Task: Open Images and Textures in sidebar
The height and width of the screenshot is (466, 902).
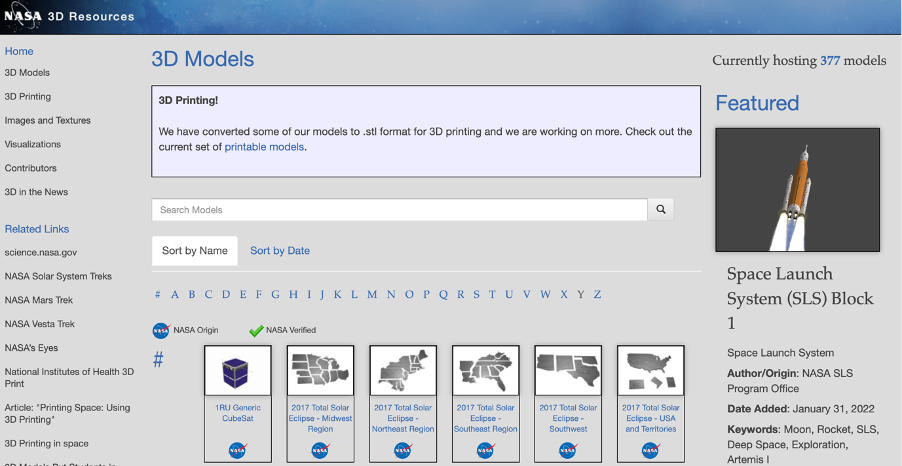Action: coord(47,120)
